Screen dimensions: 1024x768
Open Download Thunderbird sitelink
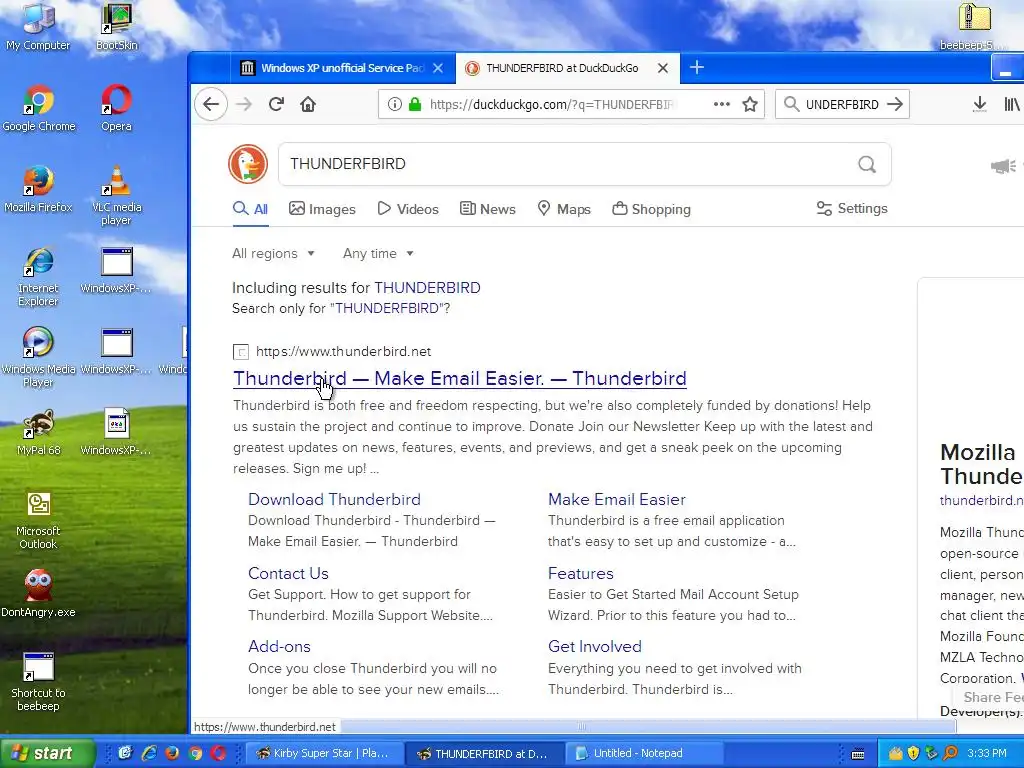click(x=334, y=499)
